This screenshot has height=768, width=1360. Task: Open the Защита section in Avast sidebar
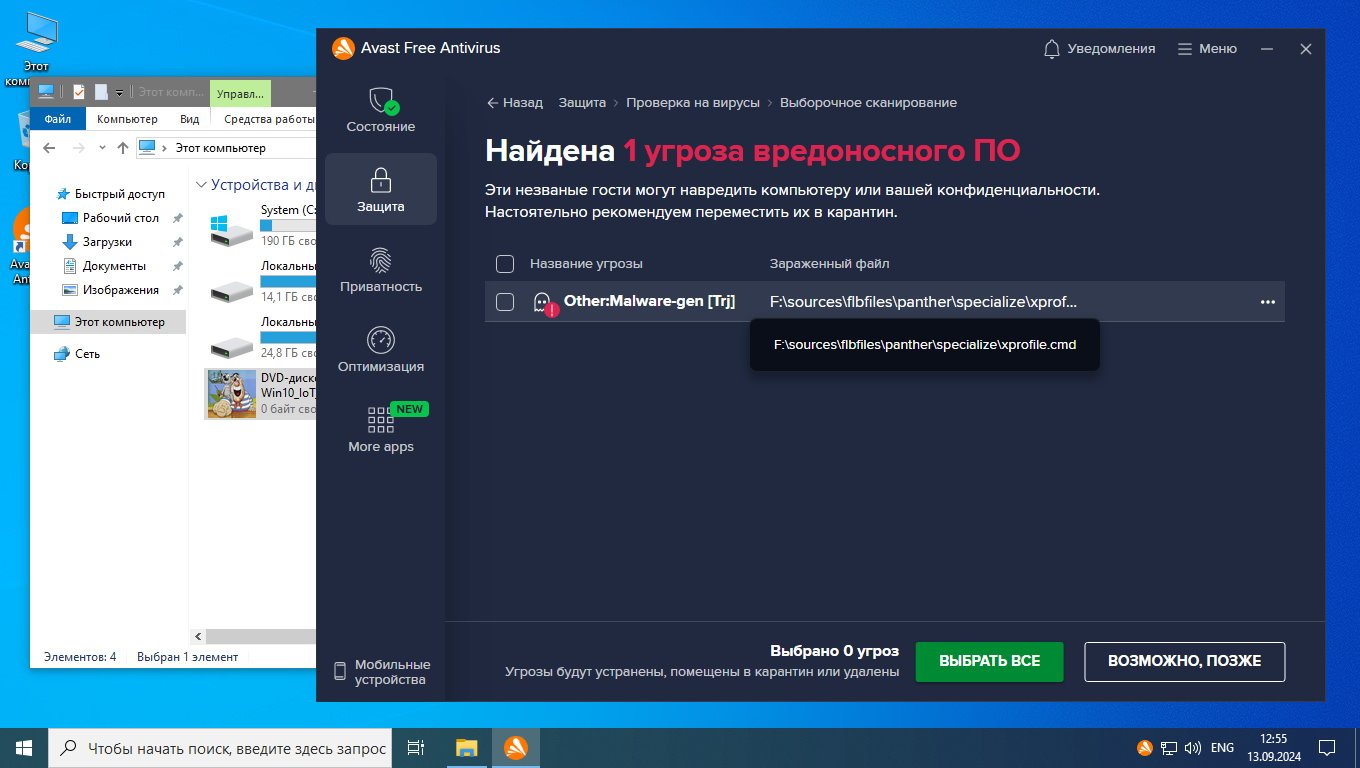coord(381,190)
